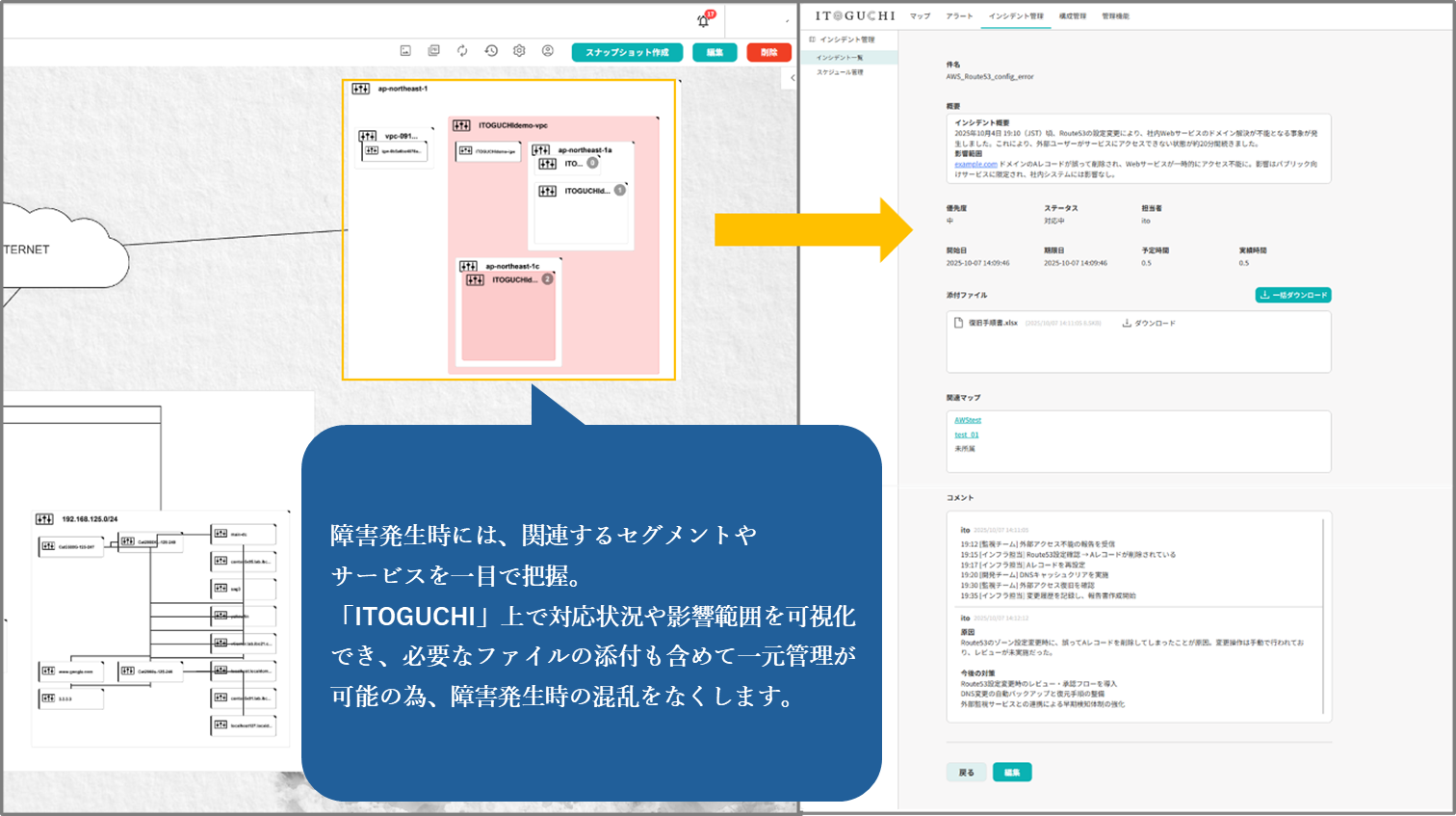Image resolution: width=1456 pixels, height=816 pixels.
Task: Click the ITOGUCHI logo in the incident window
Action: [x=855, y=16]
